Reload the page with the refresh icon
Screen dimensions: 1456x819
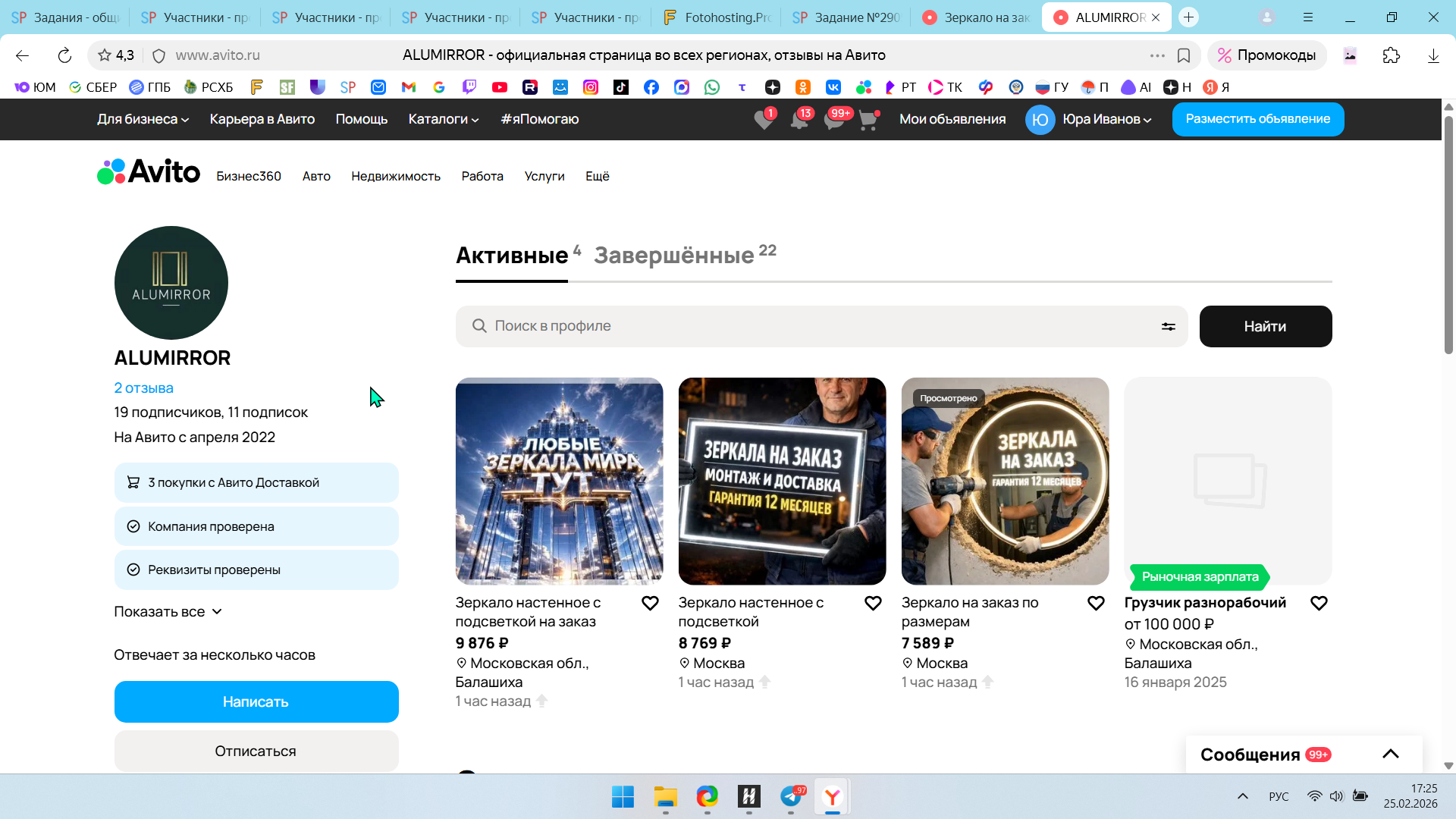(64, 55)
